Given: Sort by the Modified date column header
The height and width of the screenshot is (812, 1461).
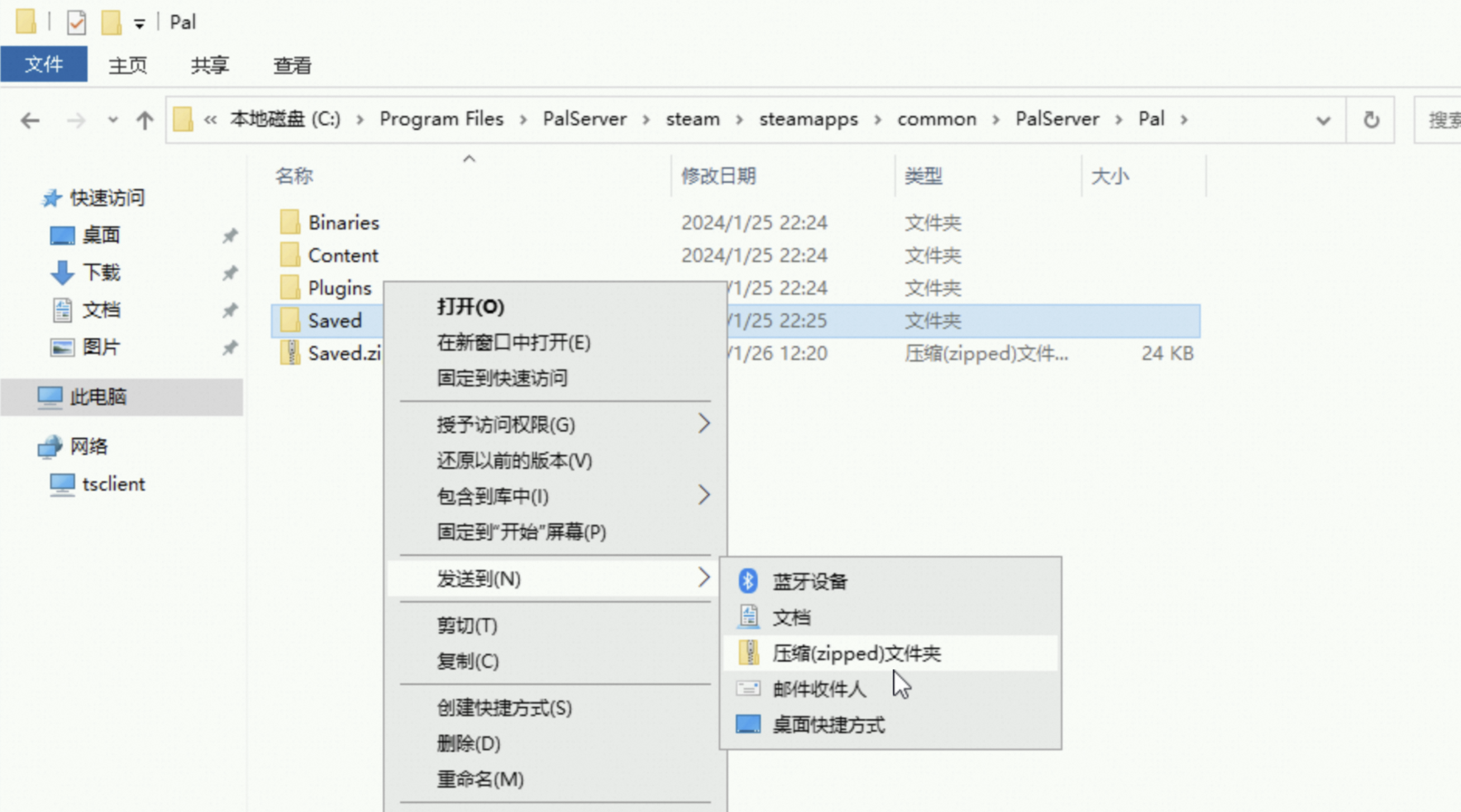Looking at the screenshot, I should click(718, 176).
